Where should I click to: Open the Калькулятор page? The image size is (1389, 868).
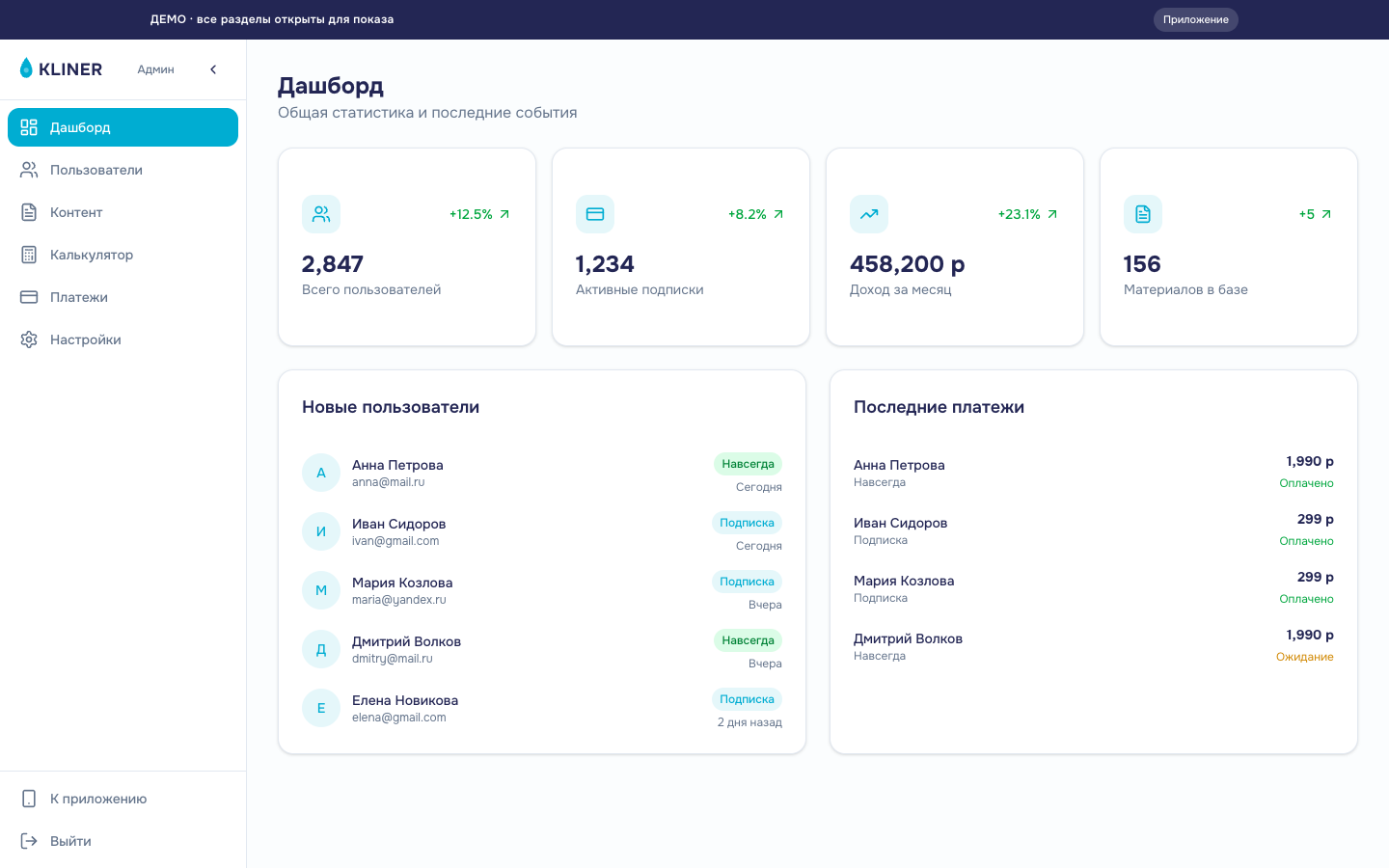123,255
